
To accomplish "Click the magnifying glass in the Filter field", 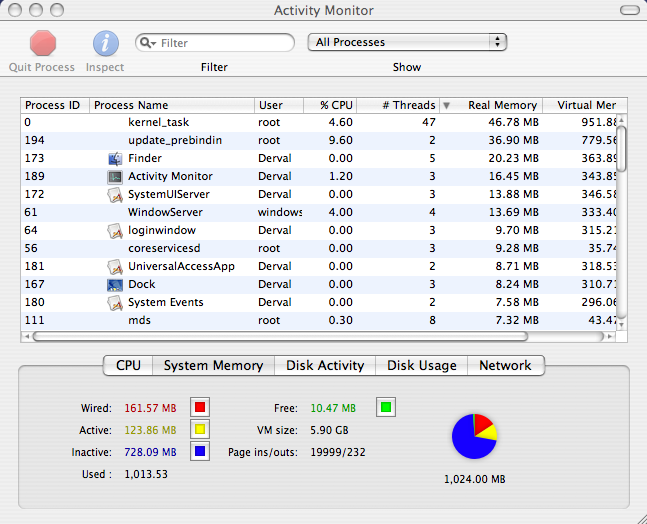I will [147, 42].
